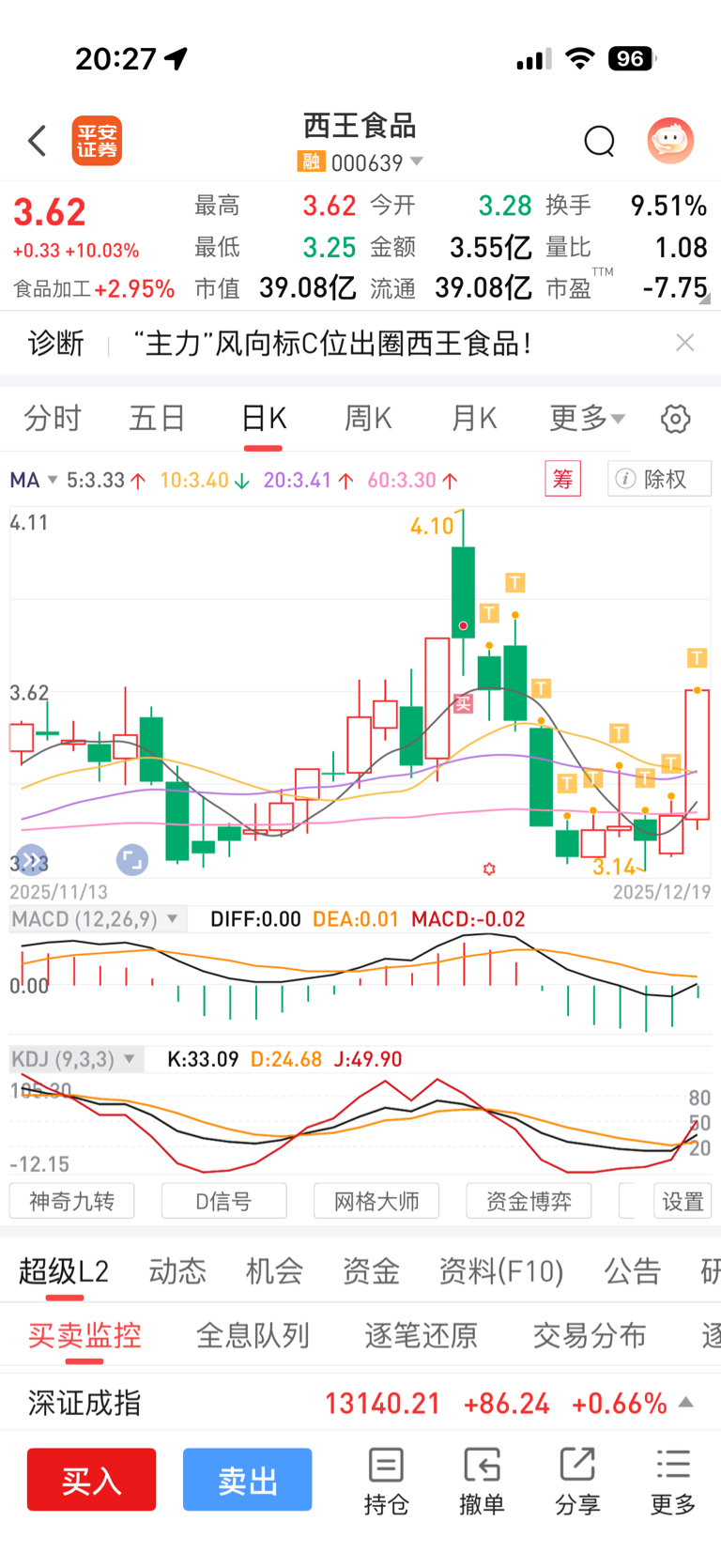Switch to the 月K tab
Image resolution: width=721 pixels, height=1568 pixels.
[474, 418]
